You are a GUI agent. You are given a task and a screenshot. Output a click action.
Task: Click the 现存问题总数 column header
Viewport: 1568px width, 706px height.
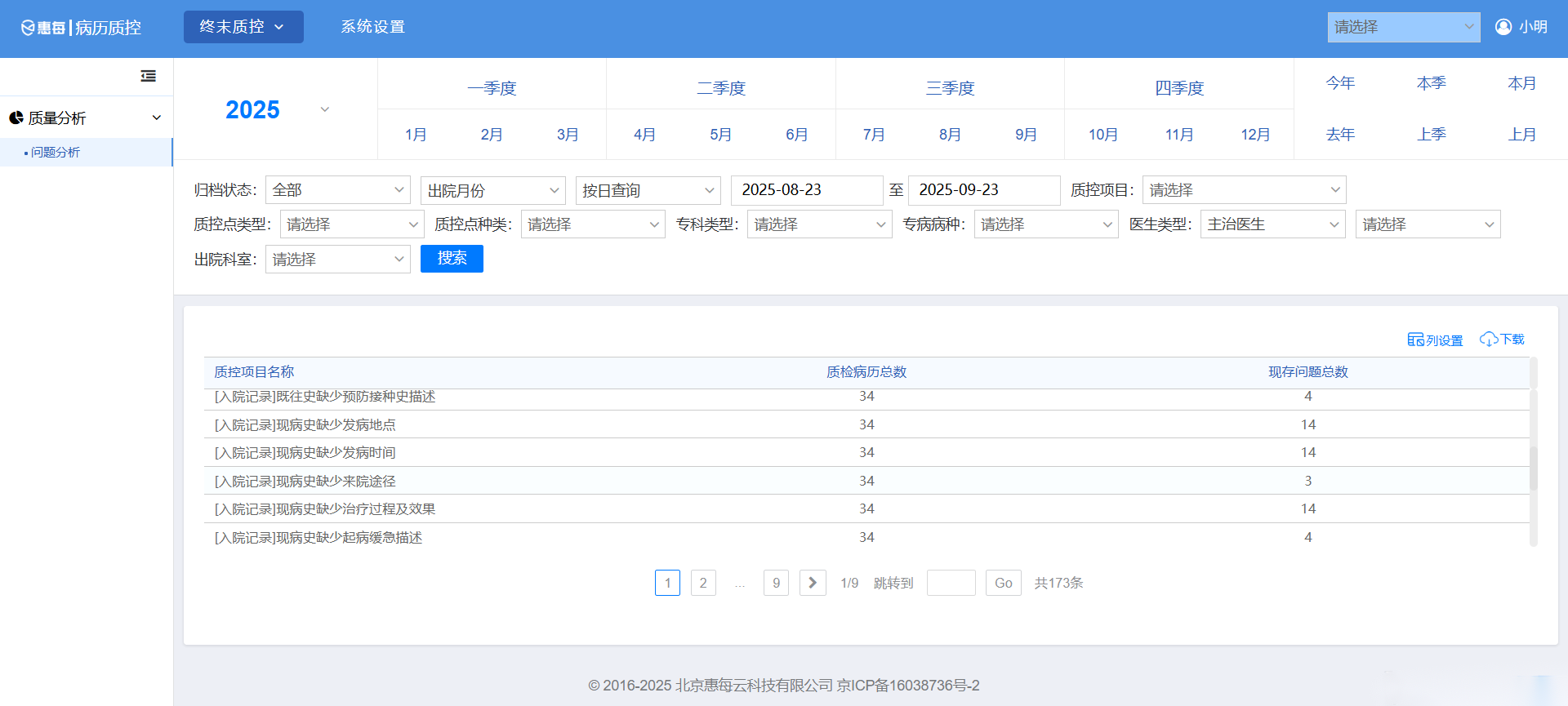tap(1308, 372)
